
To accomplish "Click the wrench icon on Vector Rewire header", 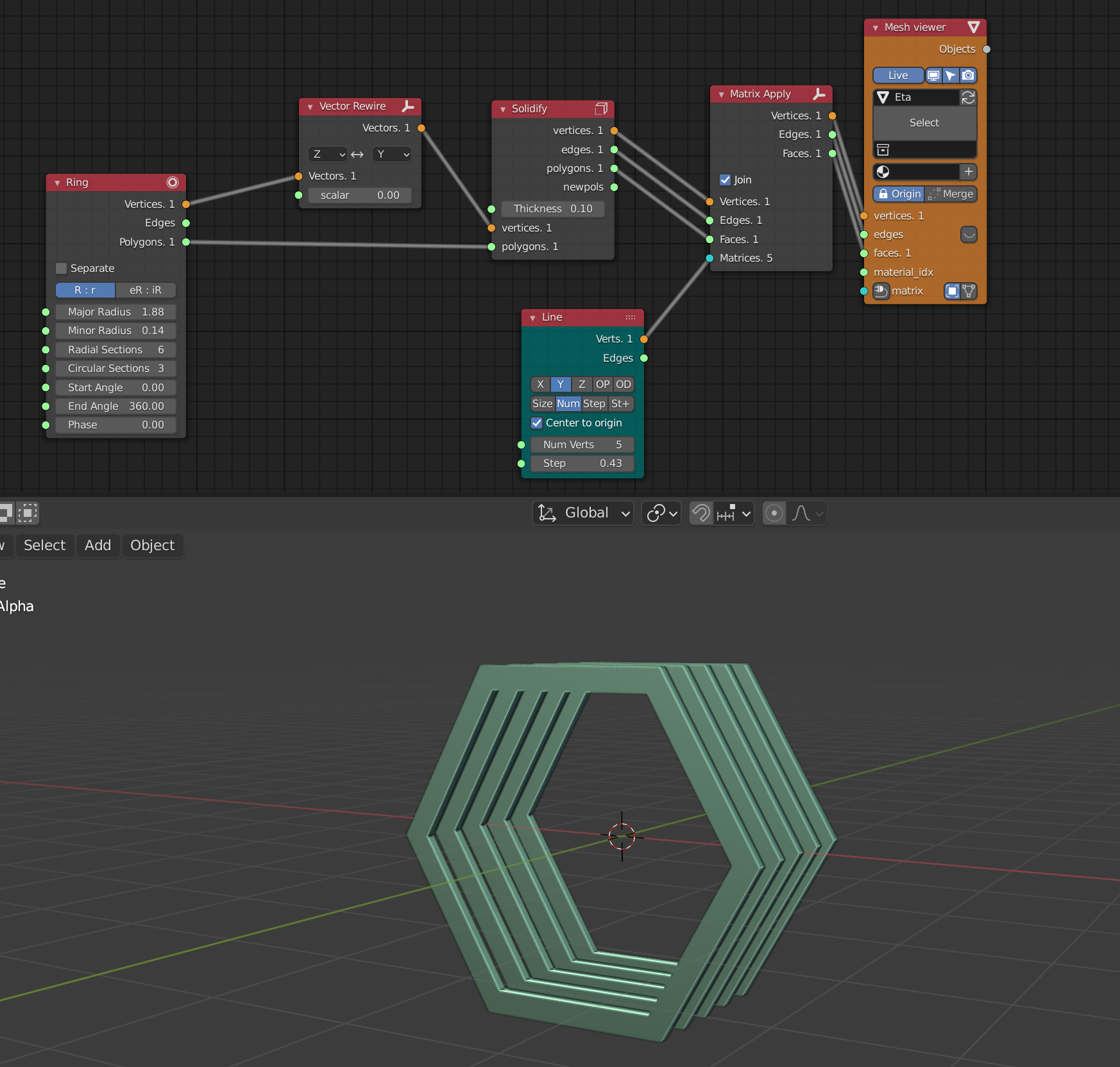I will pyautogui.click(x=408, y=107).
